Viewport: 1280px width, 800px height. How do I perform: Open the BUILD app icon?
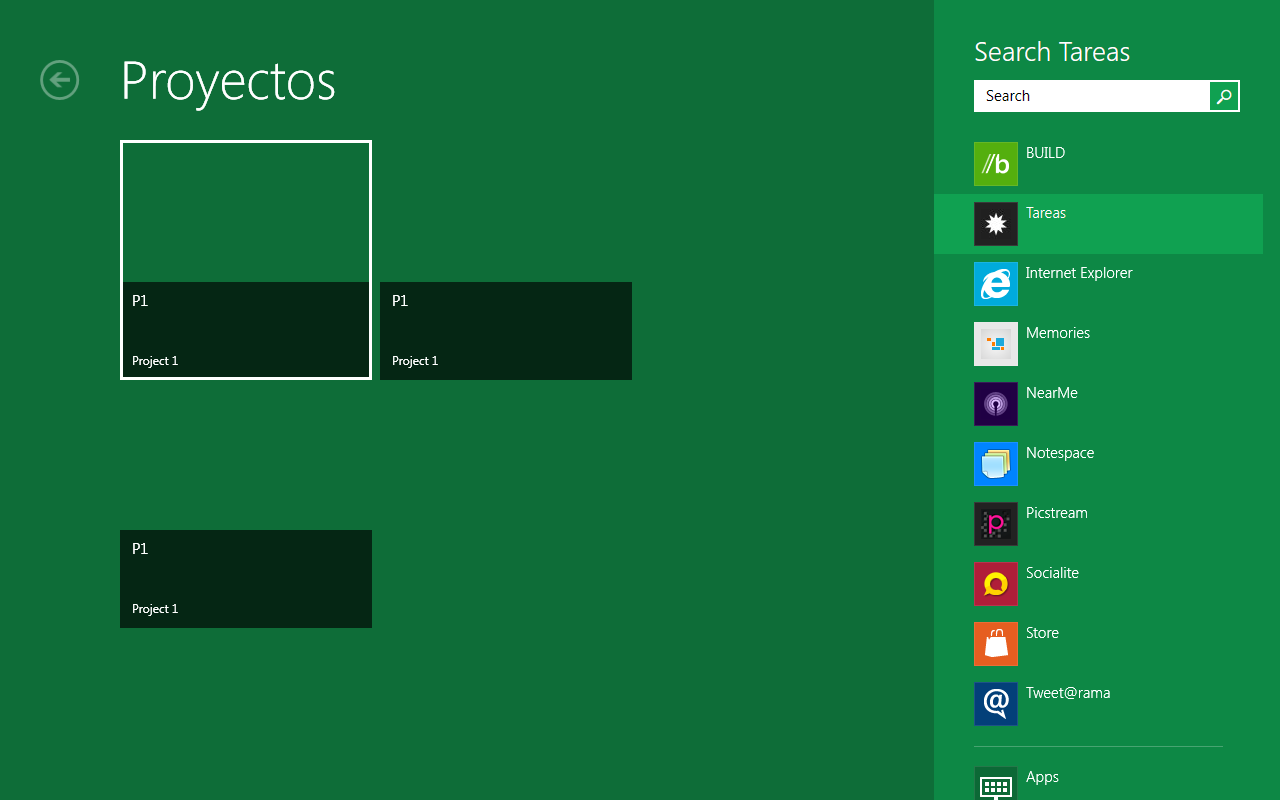(995, 164)
